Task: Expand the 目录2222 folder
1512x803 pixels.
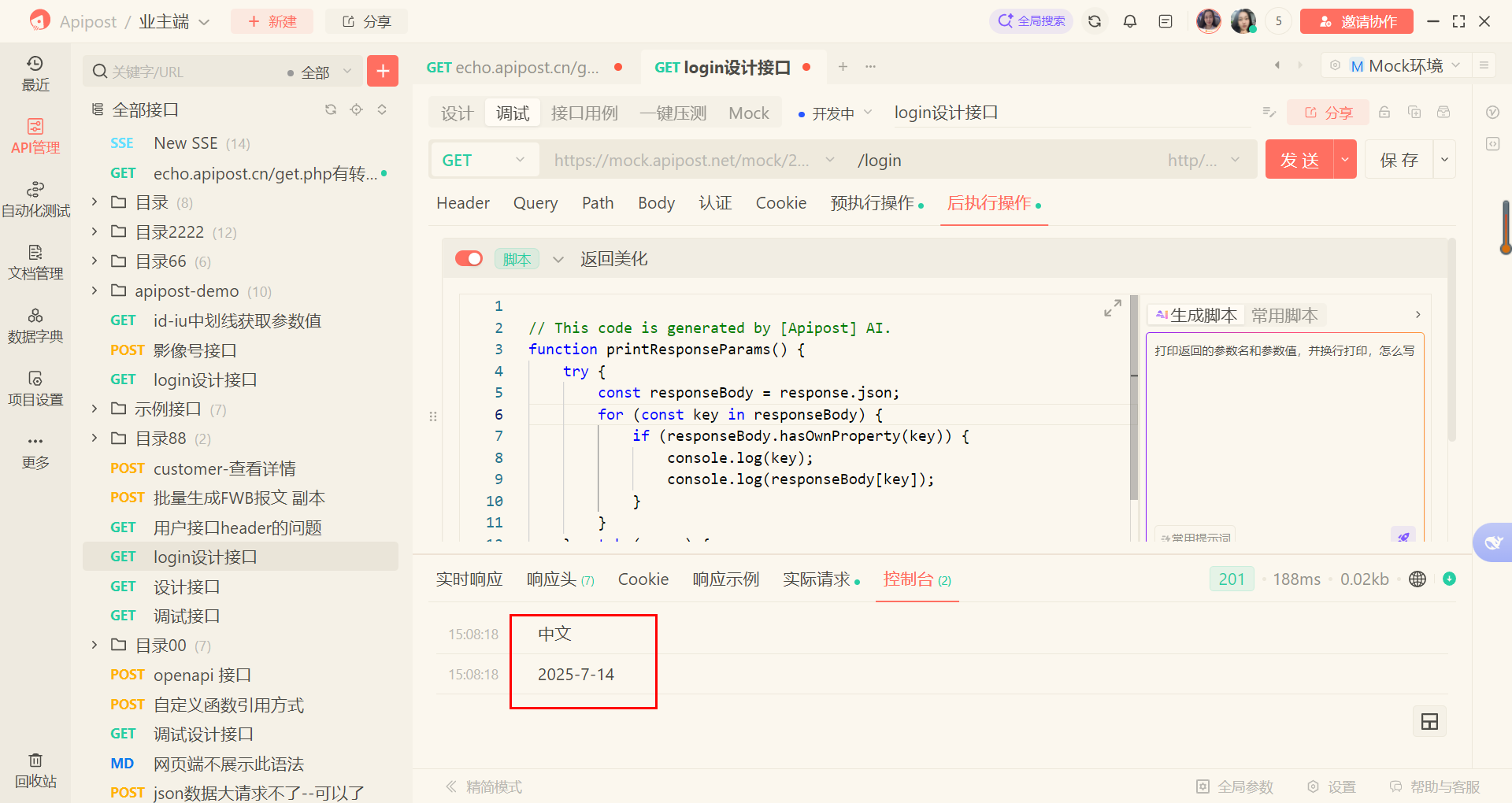Action: click(x=94, y=231)
